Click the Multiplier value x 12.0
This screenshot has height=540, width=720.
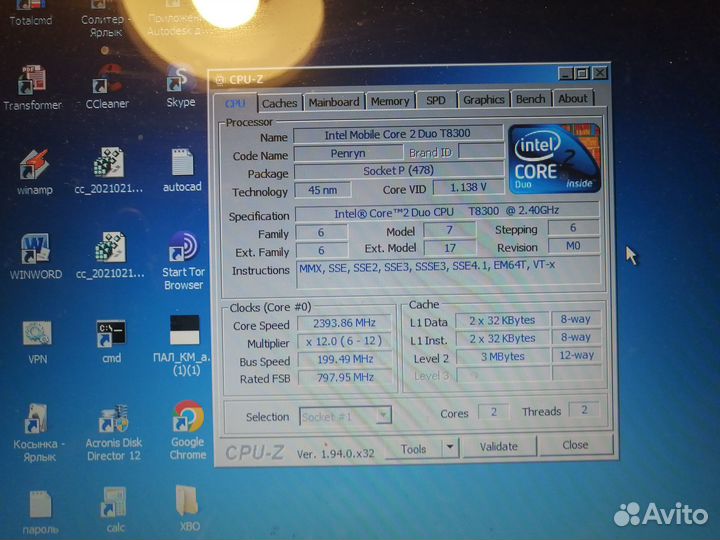(344, 341)
